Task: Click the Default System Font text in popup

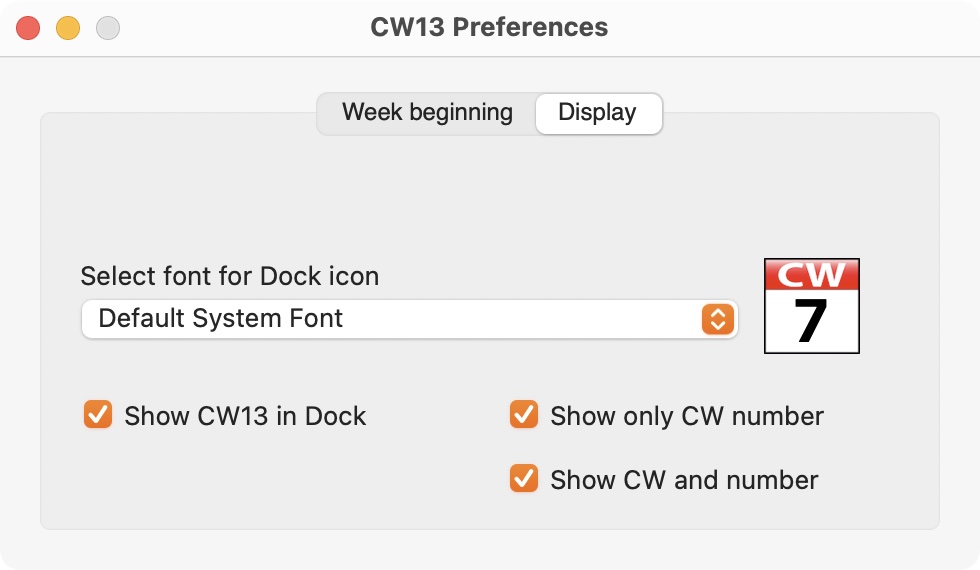Action: pos(221,318)
